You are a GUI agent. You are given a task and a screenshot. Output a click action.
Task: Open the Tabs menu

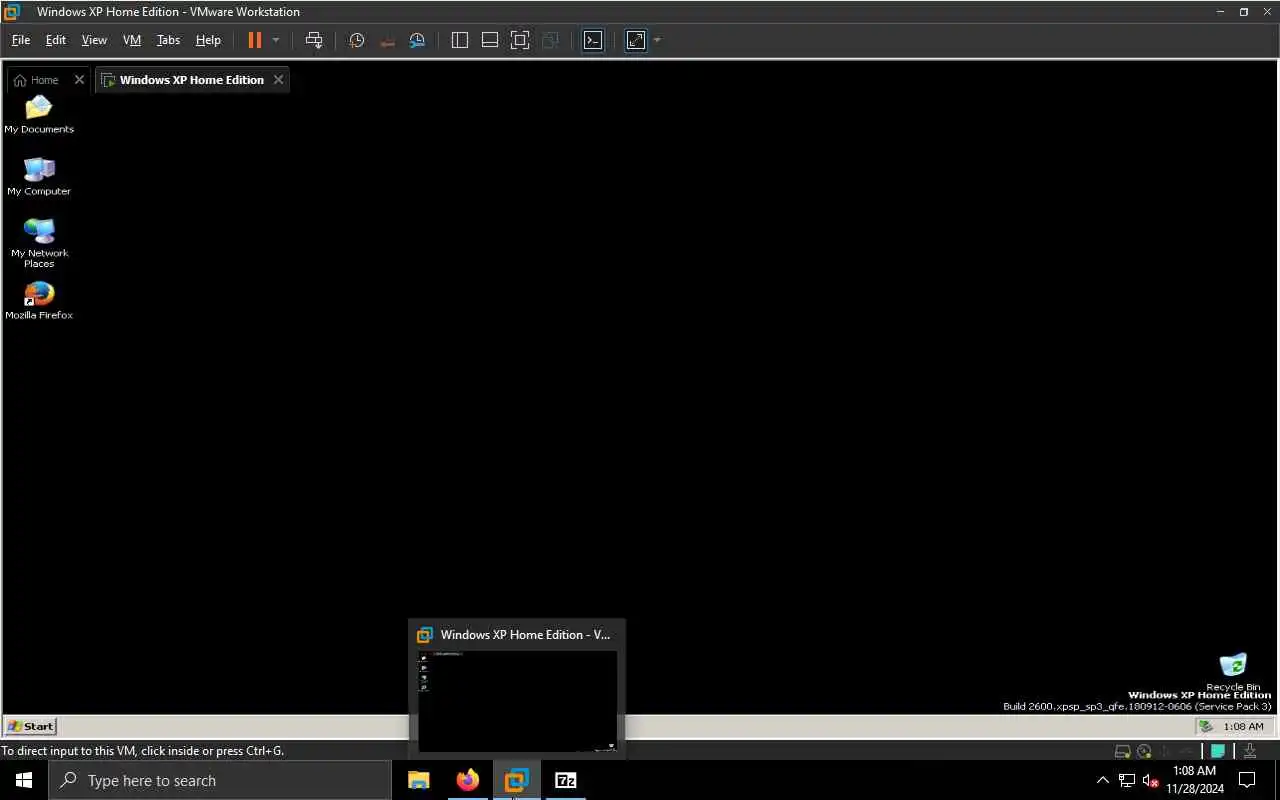(x=168, y=40)
